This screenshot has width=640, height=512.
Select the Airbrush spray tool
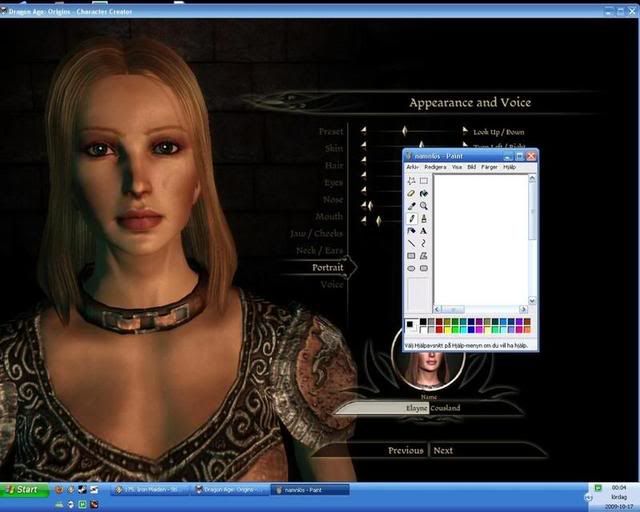click(411, 230)
